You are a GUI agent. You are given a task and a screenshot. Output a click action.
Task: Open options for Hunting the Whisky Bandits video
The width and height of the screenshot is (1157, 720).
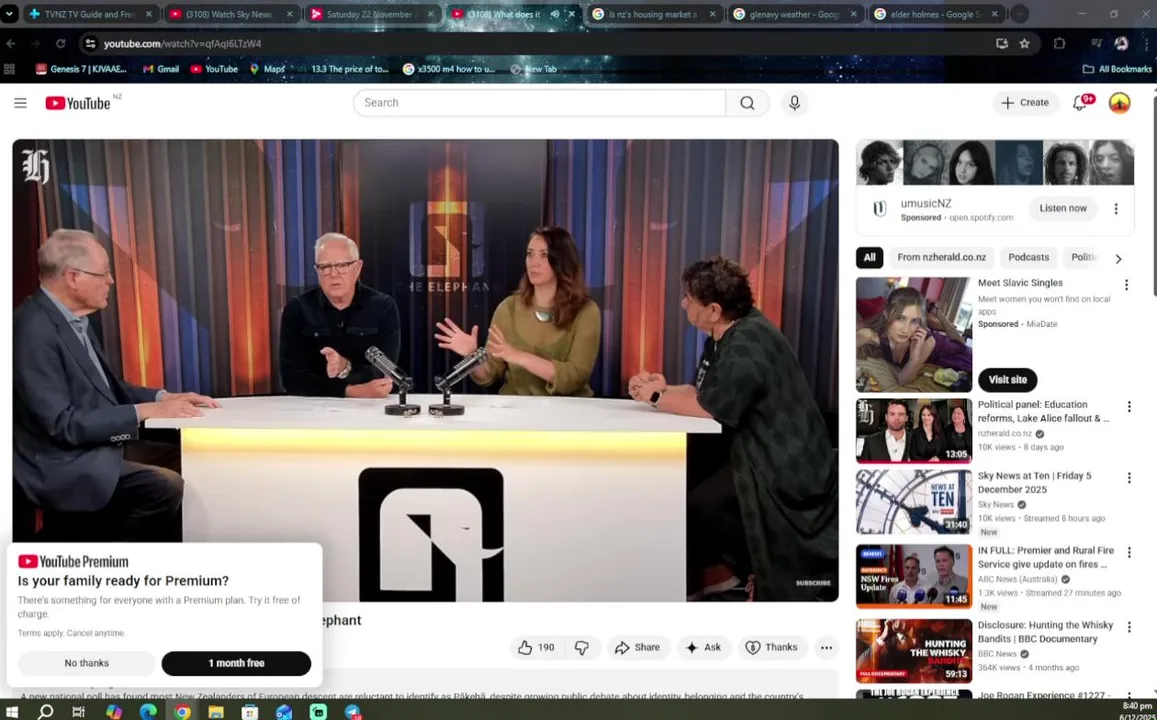[1128, 627]
